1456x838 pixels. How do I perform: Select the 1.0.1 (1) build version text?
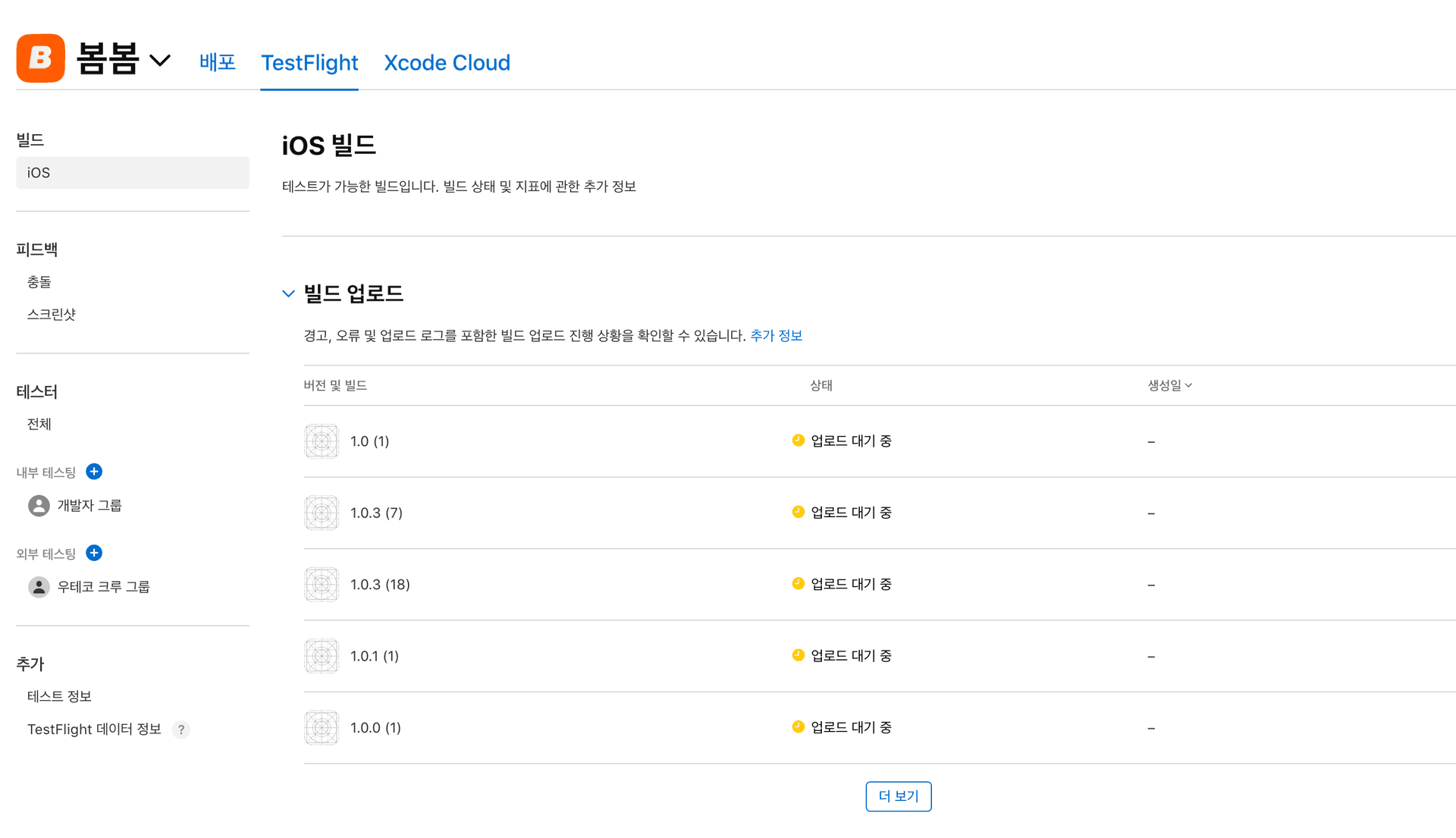[x=375, y=656]
